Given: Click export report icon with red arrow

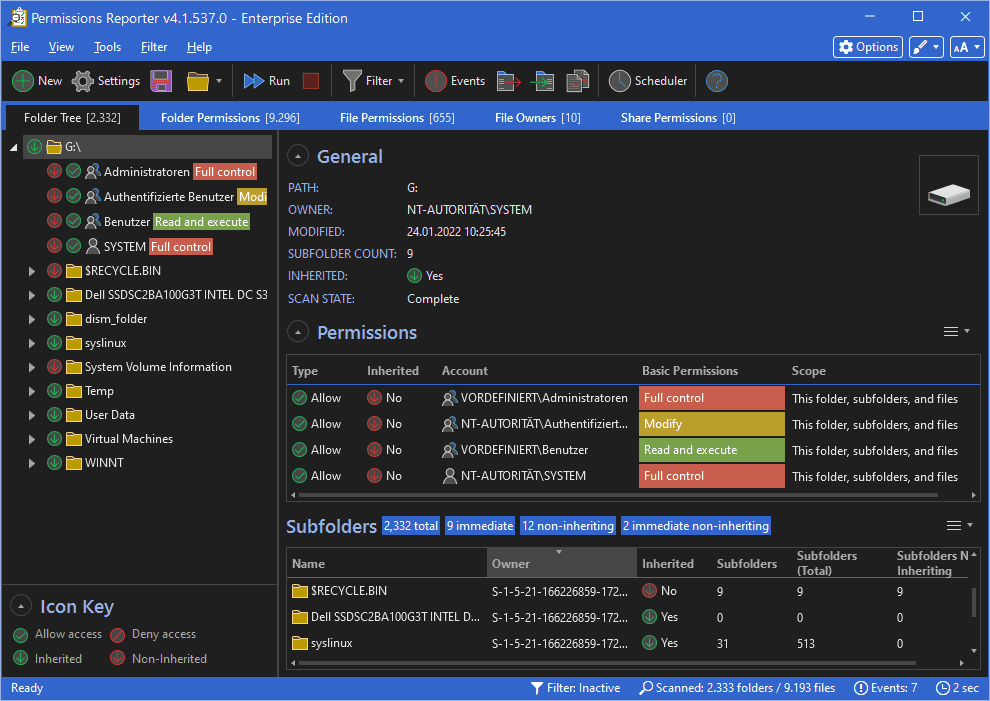Looking at the screenshot, I should click(x=508, y=81).
